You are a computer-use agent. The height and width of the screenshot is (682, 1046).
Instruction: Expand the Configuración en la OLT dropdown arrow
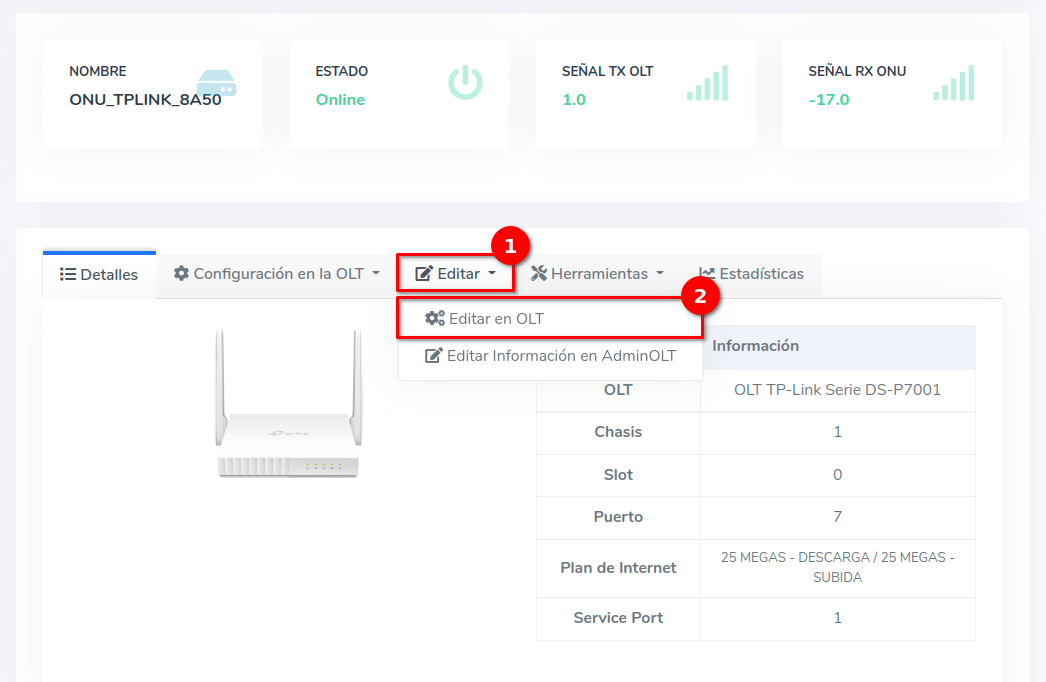(376, 273)
